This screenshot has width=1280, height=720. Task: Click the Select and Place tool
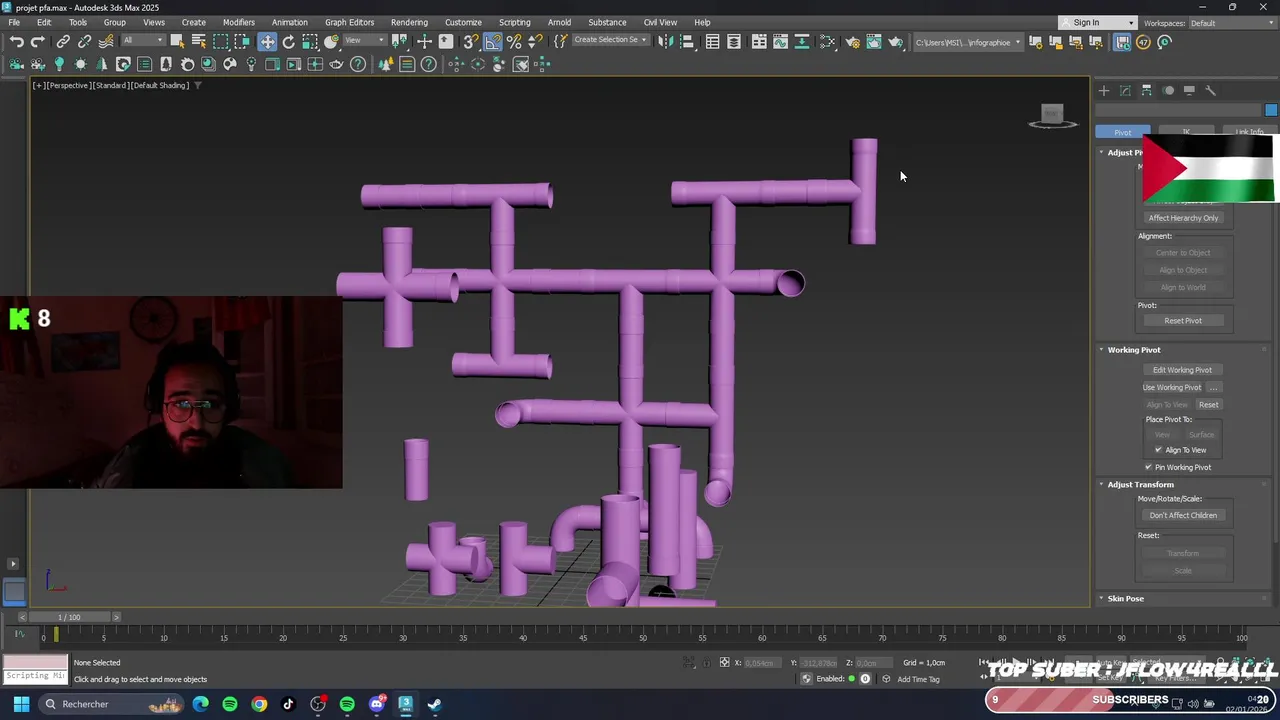(332, 42)
